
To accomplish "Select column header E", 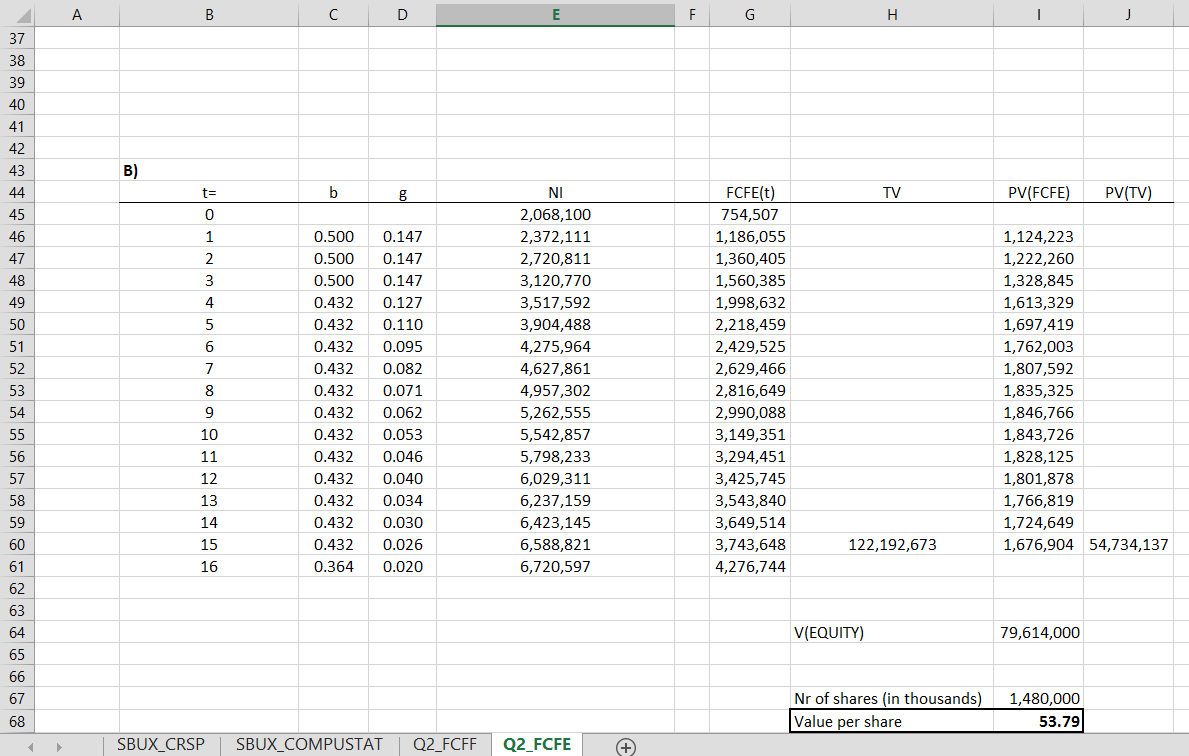I will [x=556, y=15].
